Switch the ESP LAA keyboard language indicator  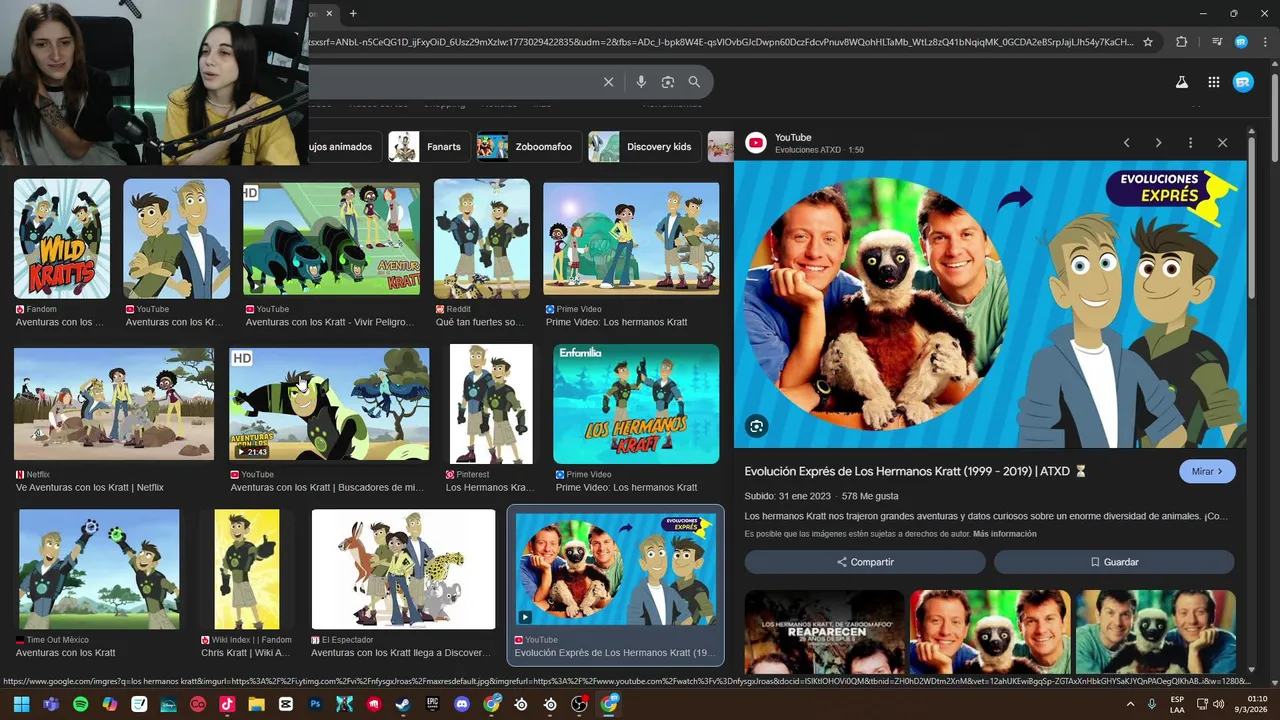(1178, 704)
